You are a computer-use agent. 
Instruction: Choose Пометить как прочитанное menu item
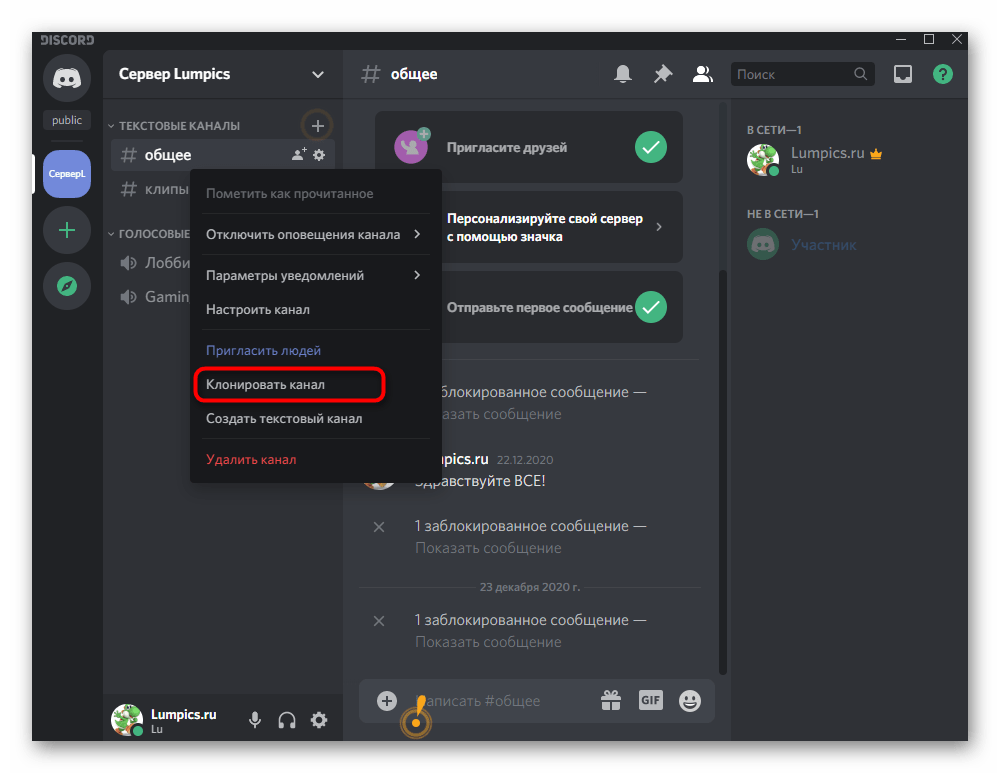tap(316, 193)
